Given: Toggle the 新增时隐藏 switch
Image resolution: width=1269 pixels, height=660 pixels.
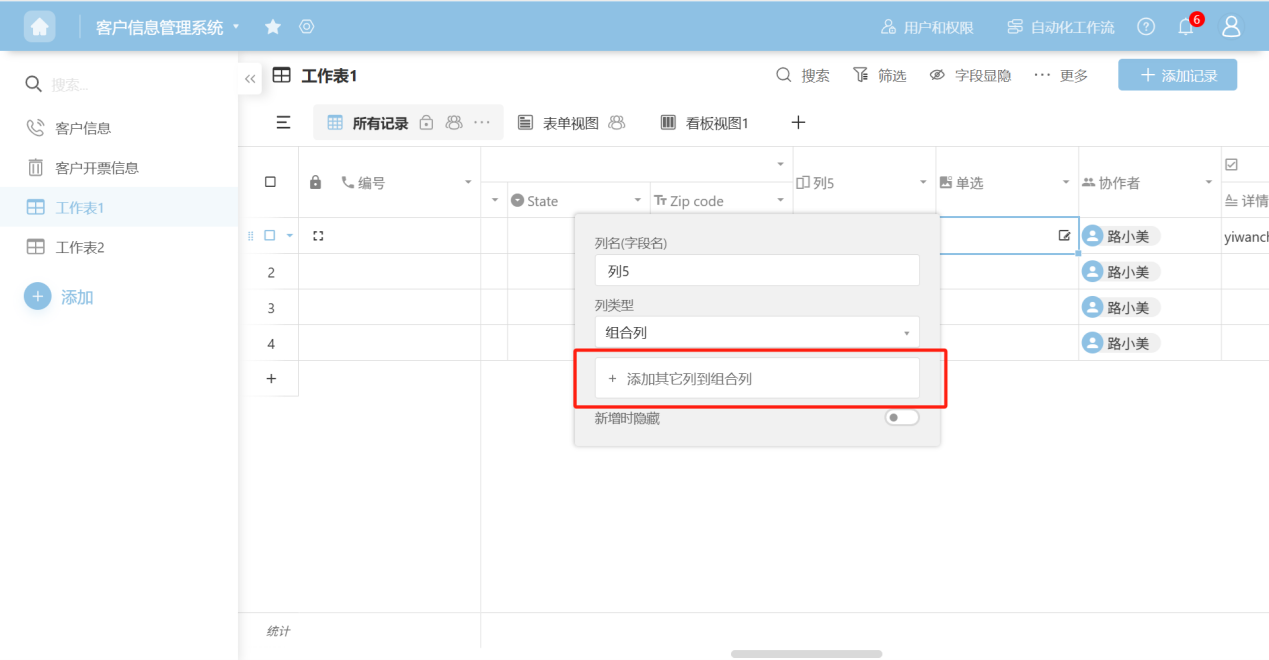Looking at the screenshot, I should point(901,418).
